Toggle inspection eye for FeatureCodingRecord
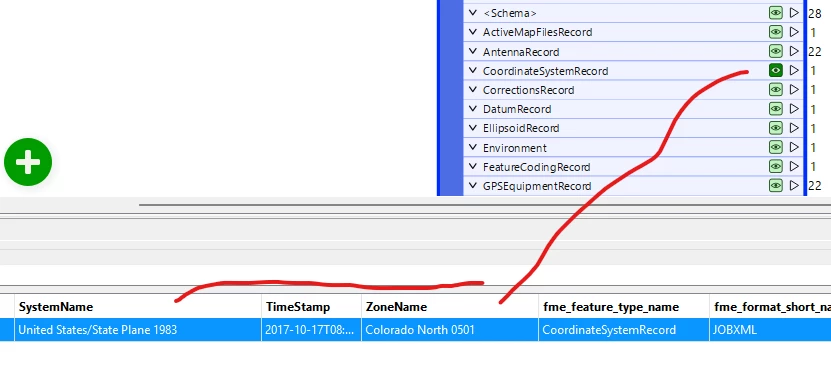The height and width of the screenshot is (371, 831). (775, 166)
